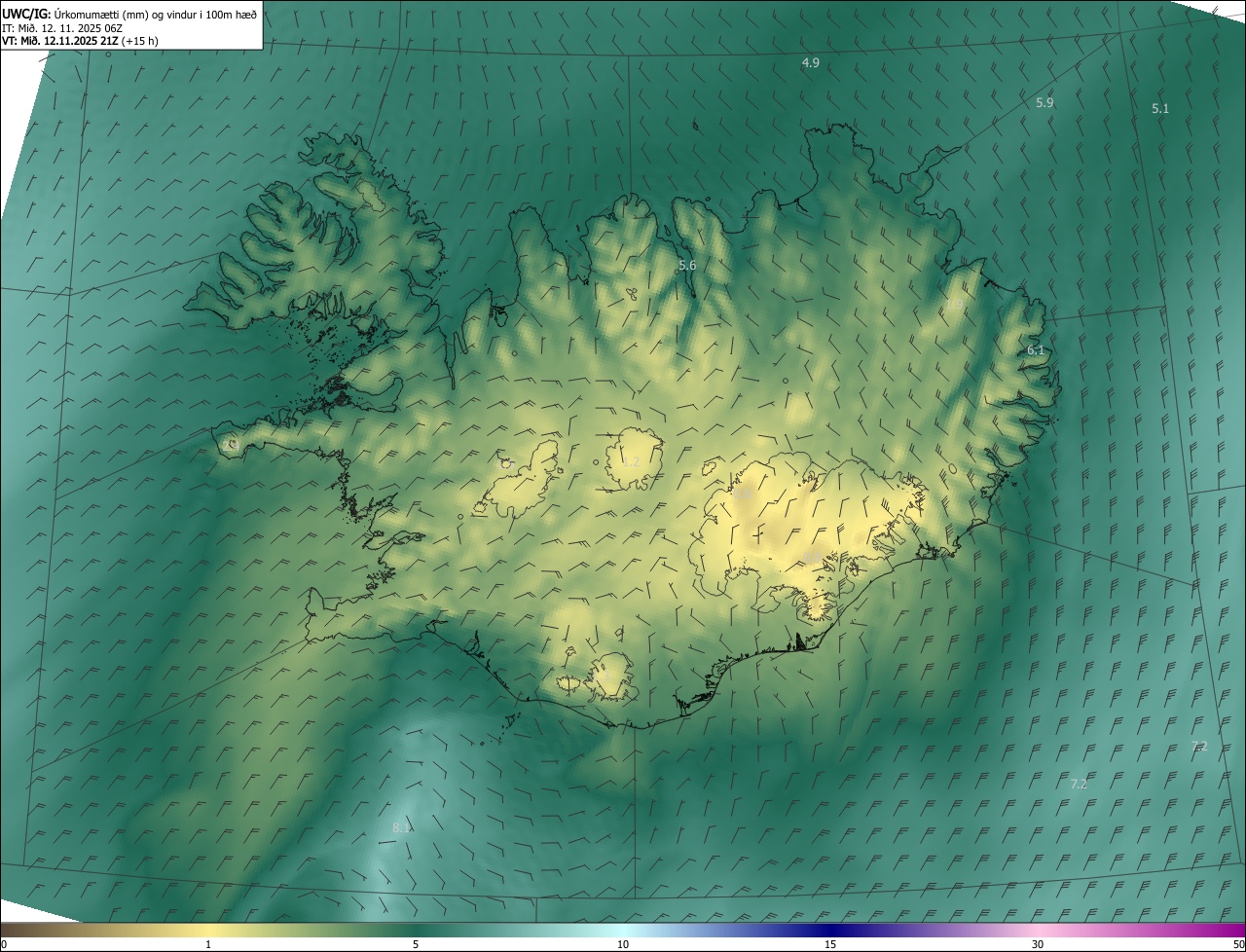Image resolution: width=1246 pixels, height=952 pixels.
Task: Click the 1 tick on the color scale
Action: tap(208, 945)
